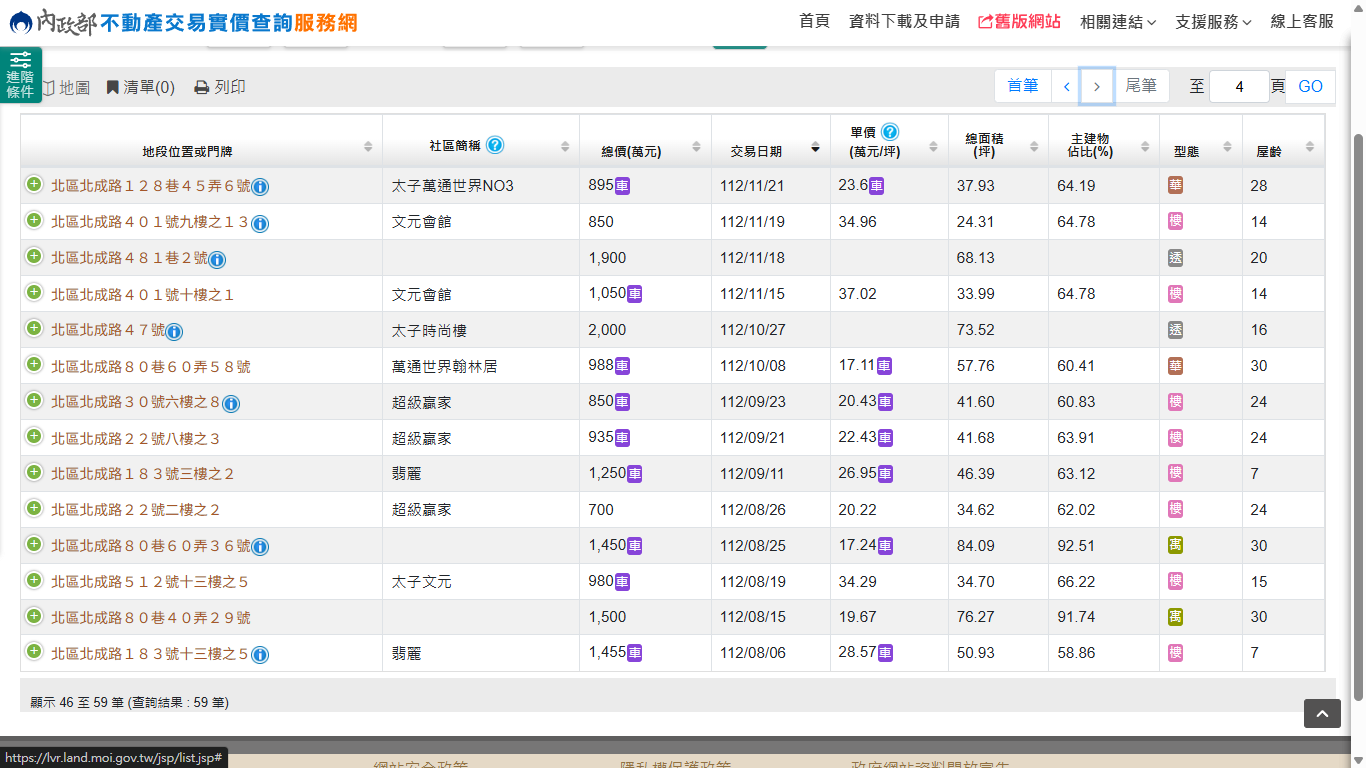Click back-to-top arrow button

pos(1322,713)
